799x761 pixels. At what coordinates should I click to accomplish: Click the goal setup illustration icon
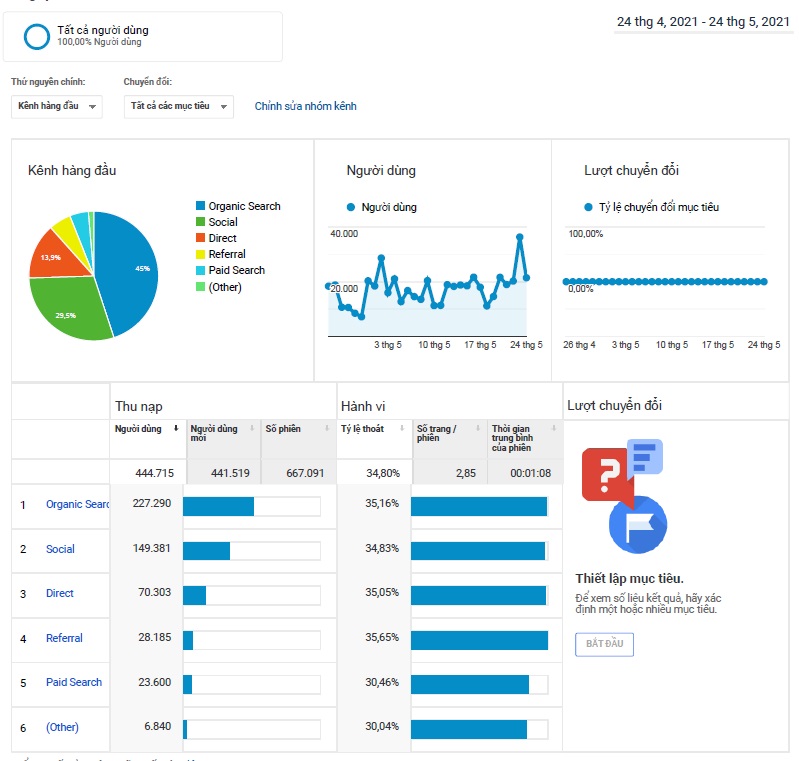[x=625, y=496]
